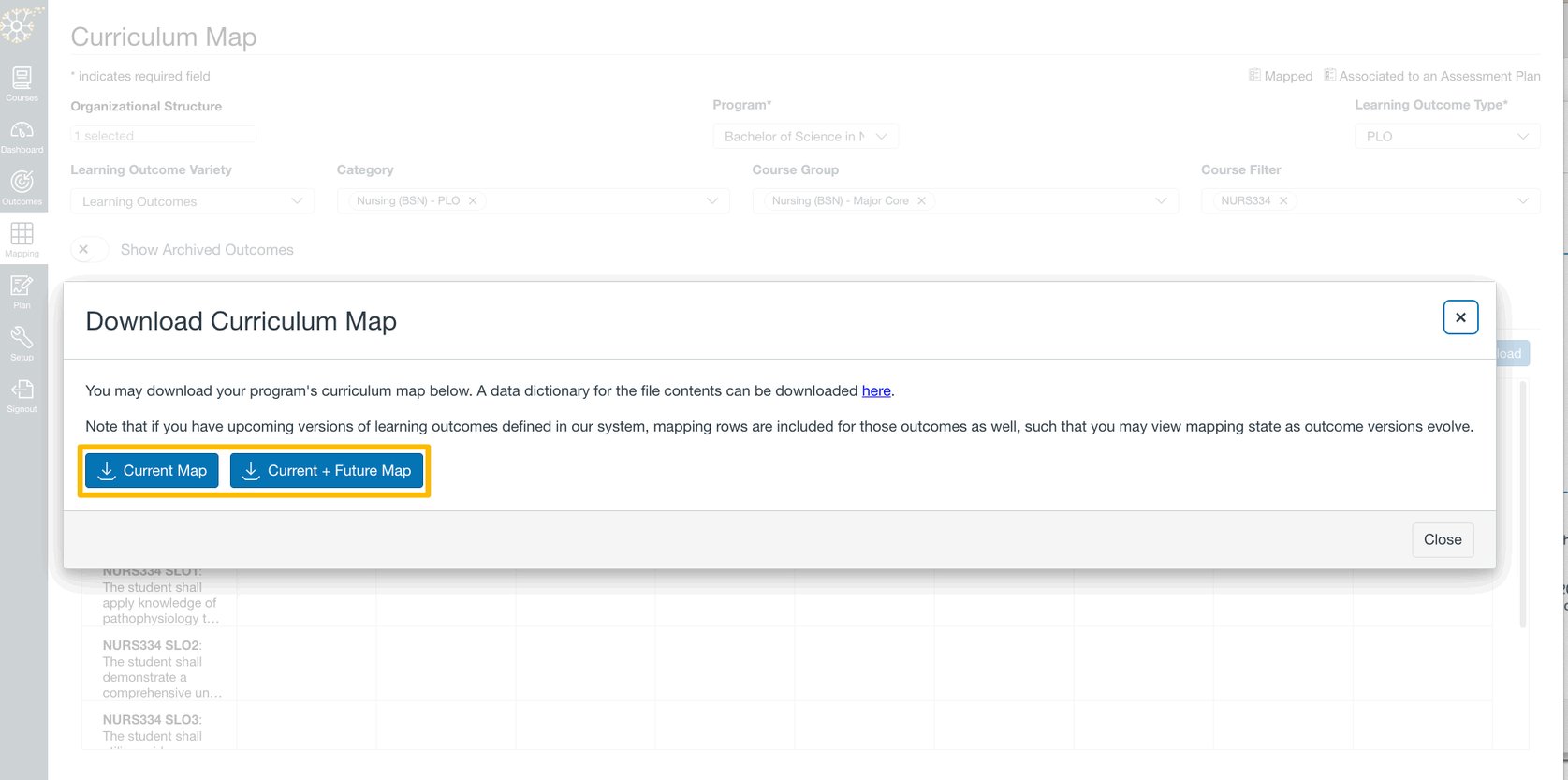Open Dashboard in the sidebar
Image resolution: width=1568 pixels, height=780 pixels.
[x=22, y=137]
